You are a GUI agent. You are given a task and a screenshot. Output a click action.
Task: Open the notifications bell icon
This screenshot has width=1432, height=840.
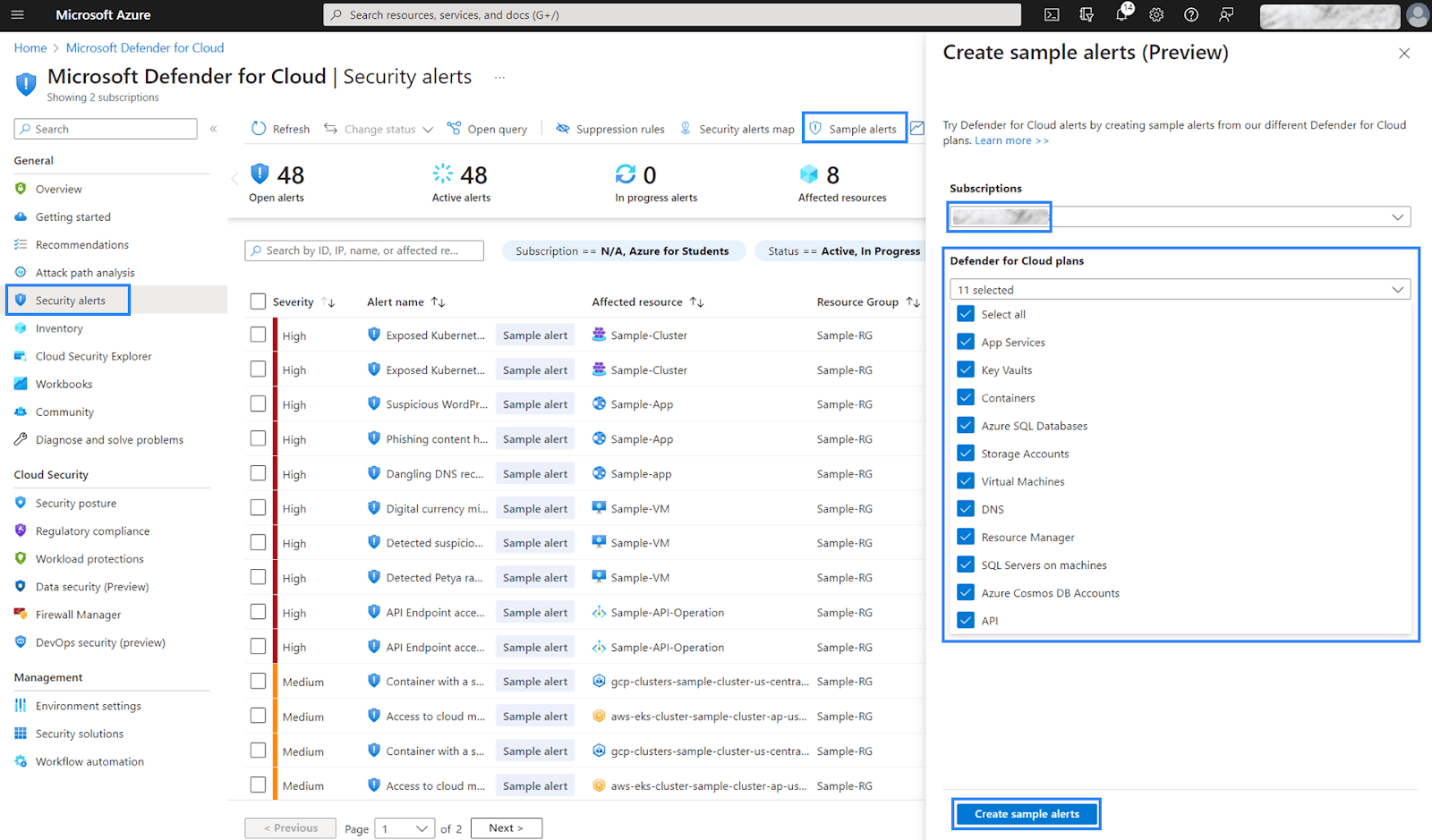[1122, 14]
